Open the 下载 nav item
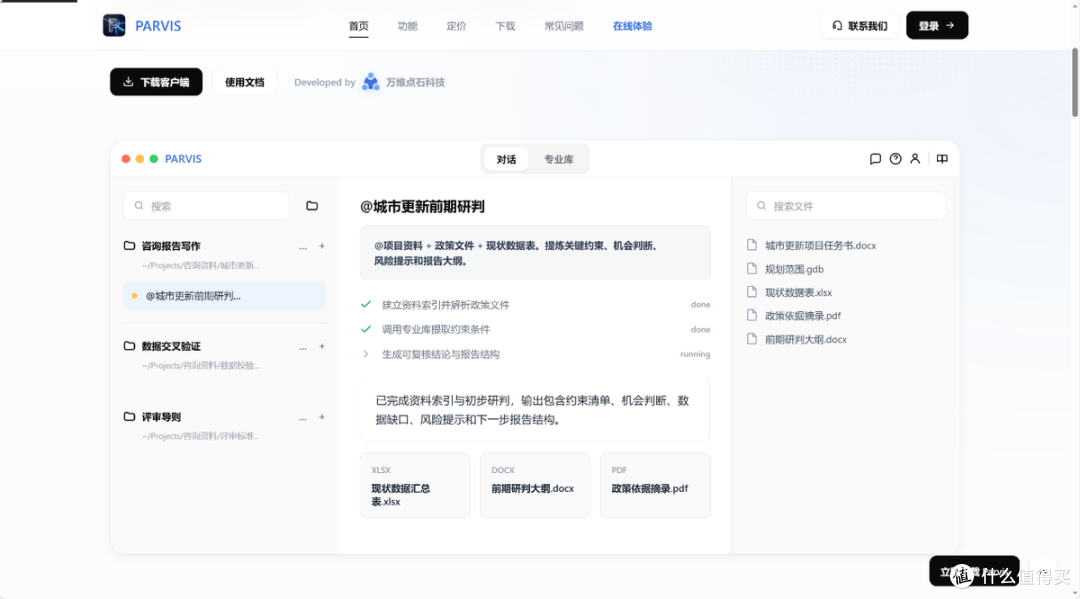 coord(505,26)
